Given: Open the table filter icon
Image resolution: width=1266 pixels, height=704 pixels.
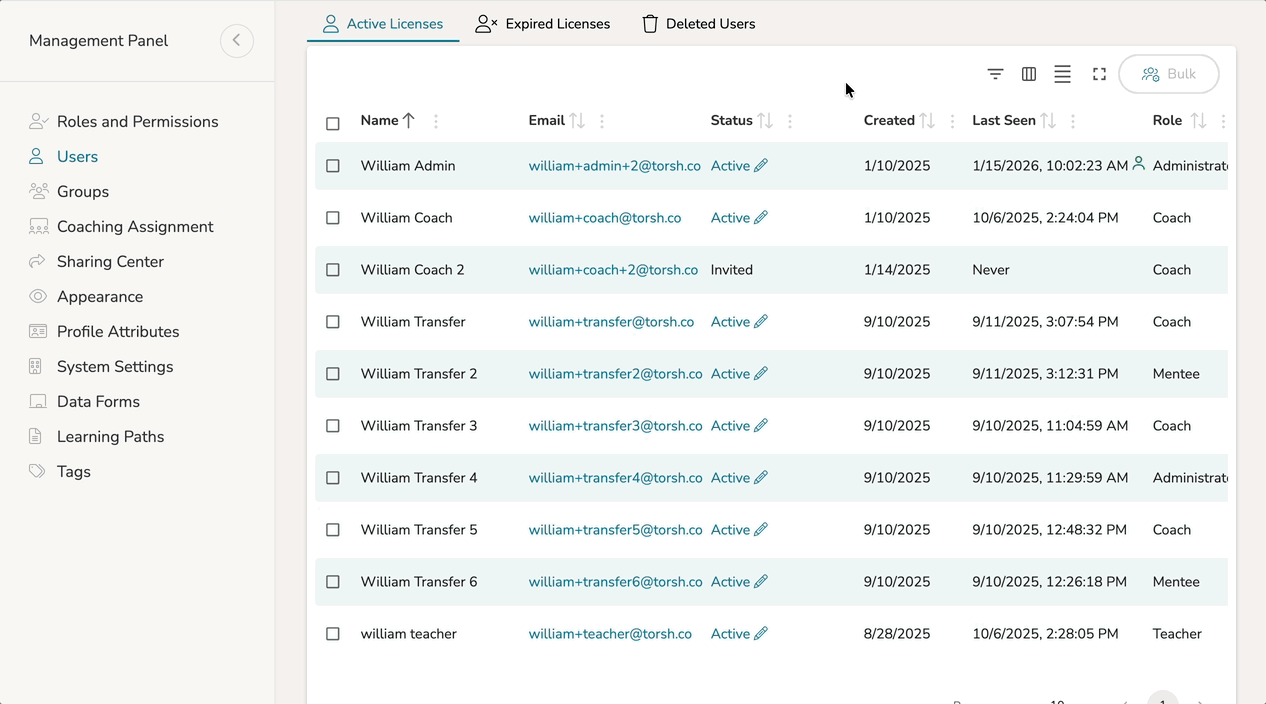Looking at the screenshot, I should [x=995, y=74].
